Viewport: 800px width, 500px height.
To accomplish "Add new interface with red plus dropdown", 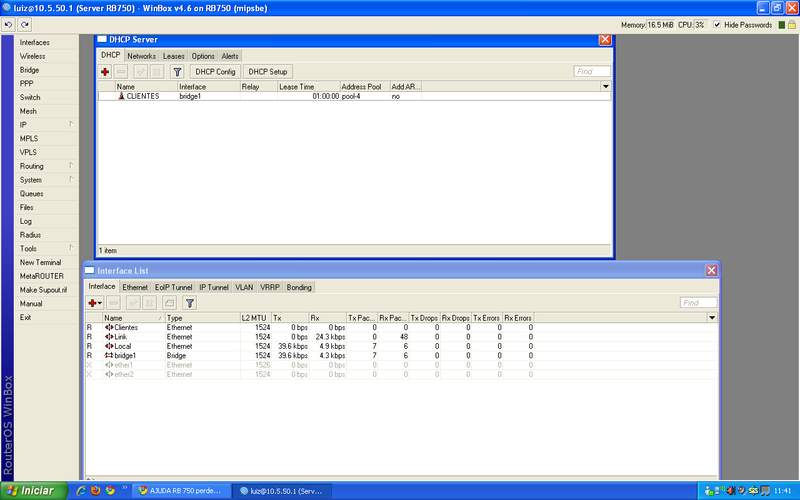I will point(95,303).
